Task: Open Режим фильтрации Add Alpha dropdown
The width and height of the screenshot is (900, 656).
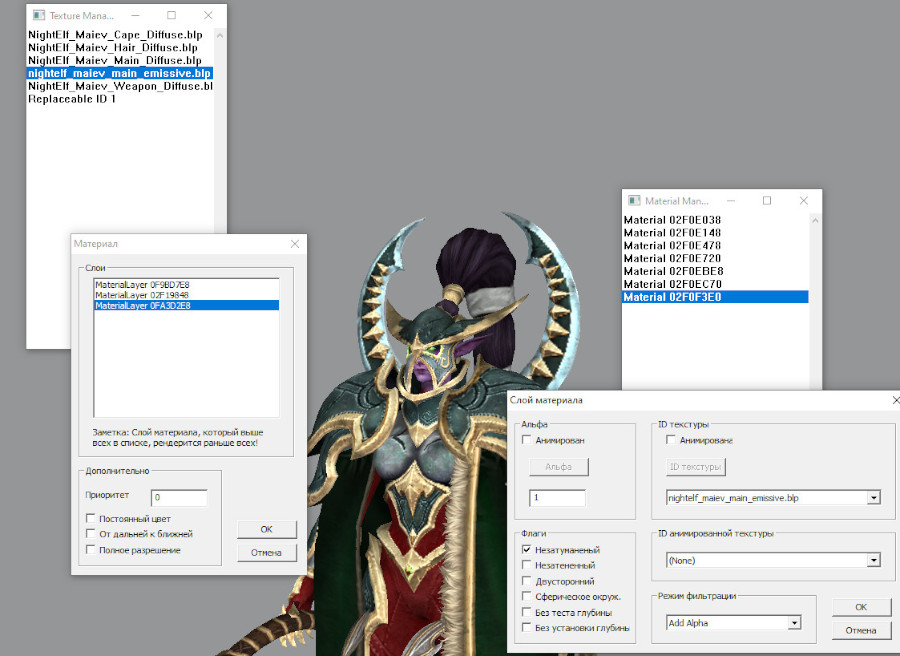Action: 794,623
